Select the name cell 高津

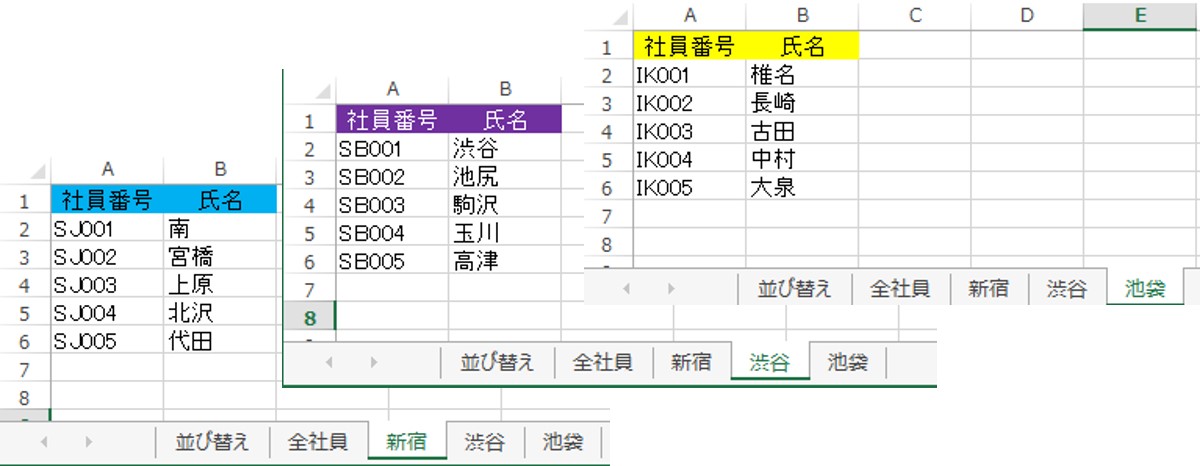(505, 261)
